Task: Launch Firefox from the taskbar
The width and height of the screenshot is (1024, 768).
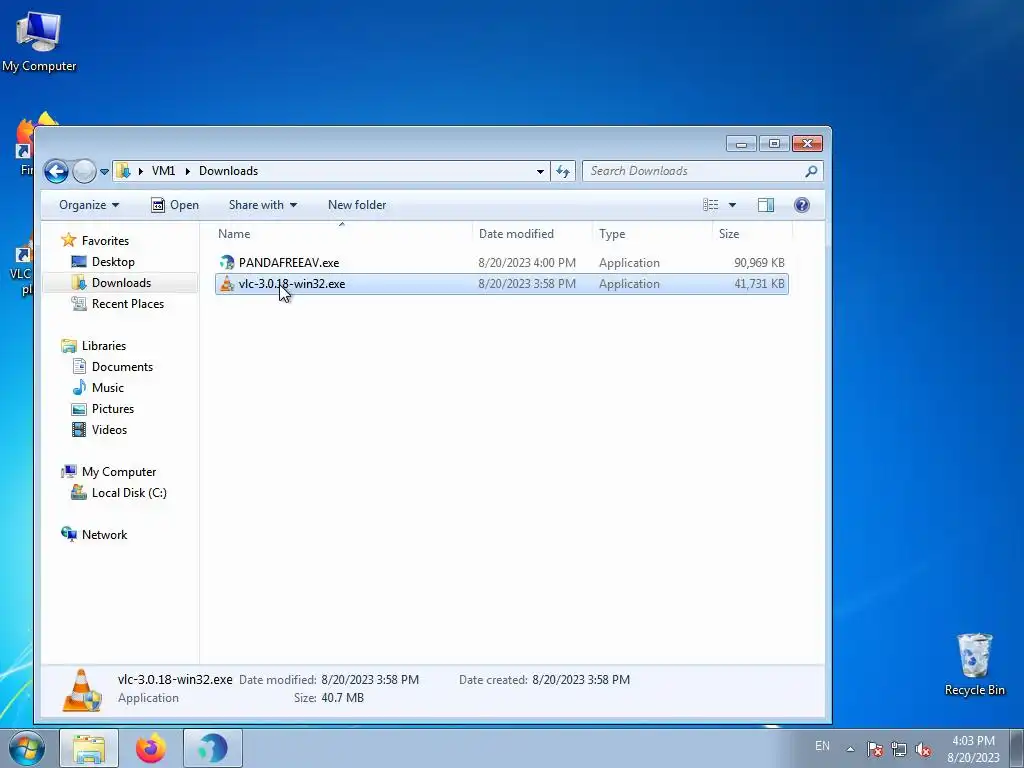Action: point(151,748)
